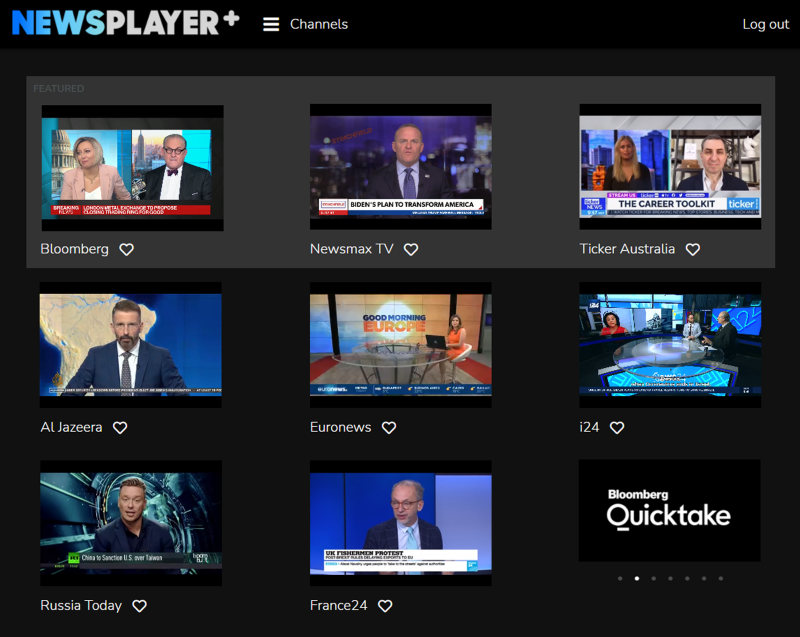Open the Bloomberg Quicktake carousel slide
The image size is (800, 637).
[669, 511]
